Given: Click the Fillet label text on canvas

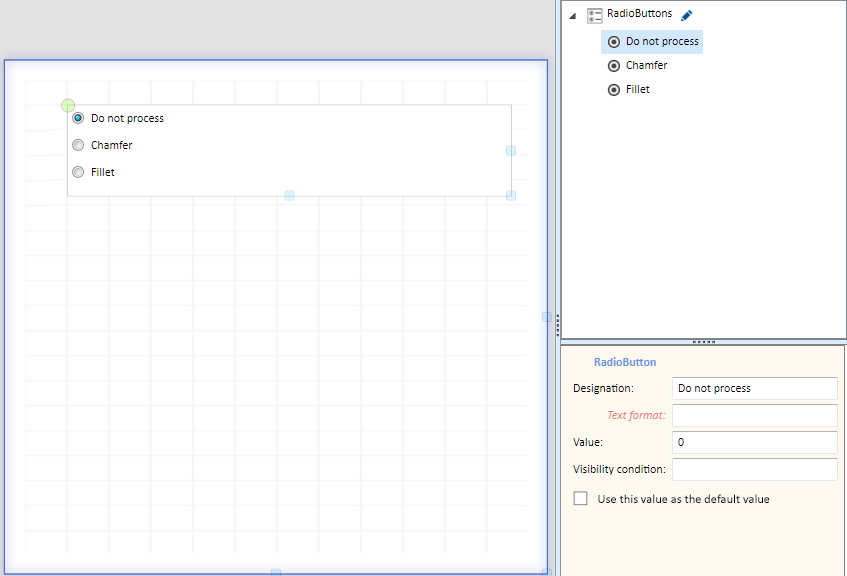Looking at the screenshot, I should (103, 172).
